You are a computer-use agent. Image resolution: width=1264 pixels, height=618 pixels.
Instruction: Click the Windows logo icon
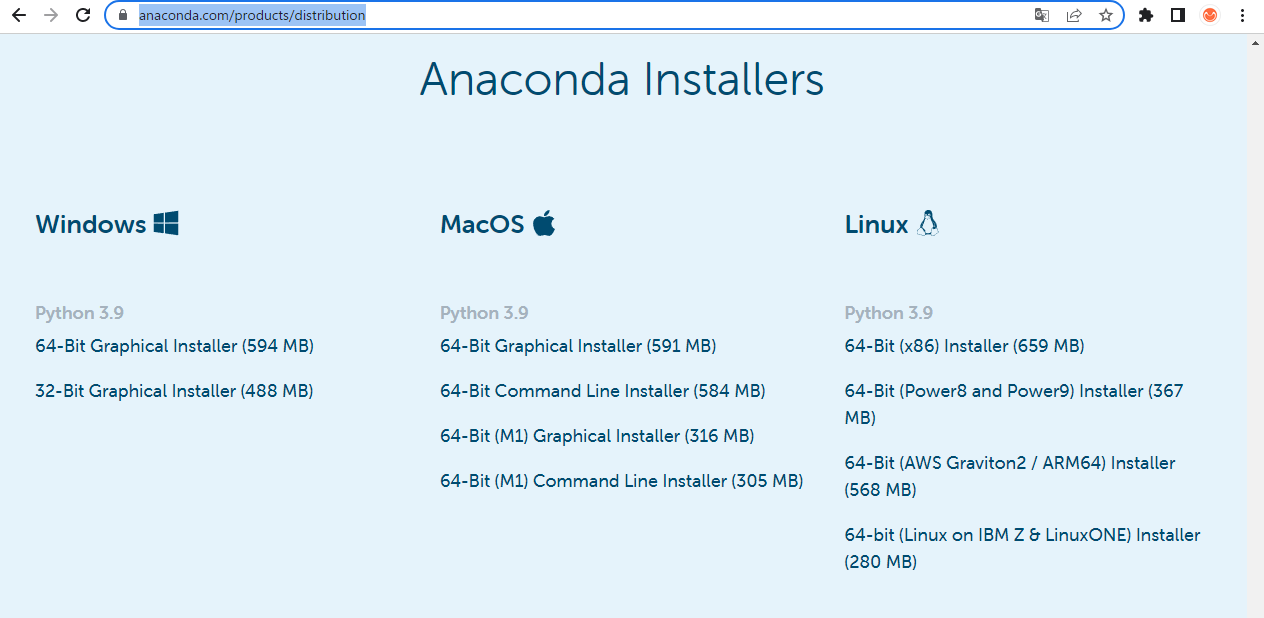click(166, 223)
